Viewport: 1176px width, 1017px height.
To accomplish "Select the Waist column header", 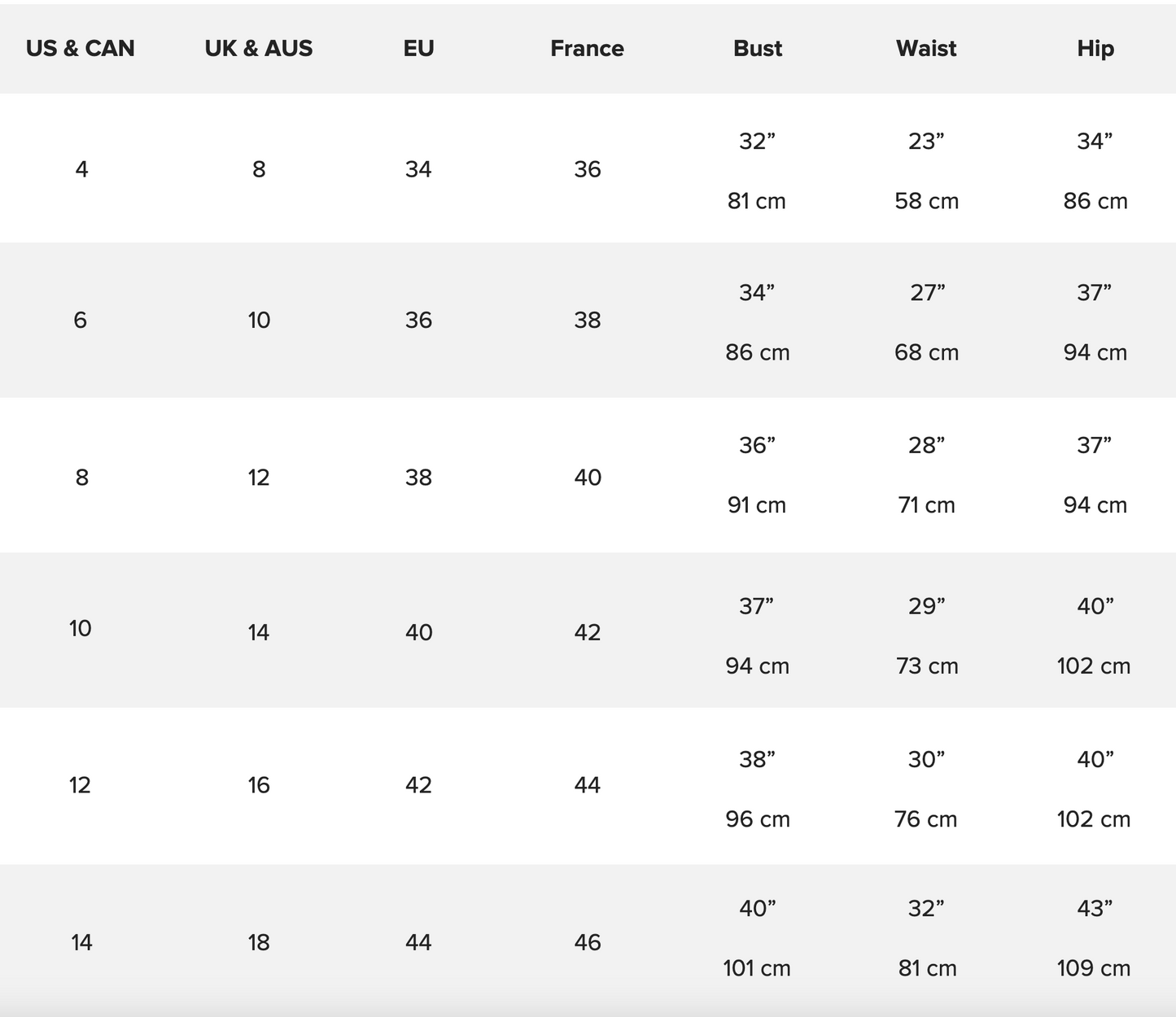I will (926, 49).
